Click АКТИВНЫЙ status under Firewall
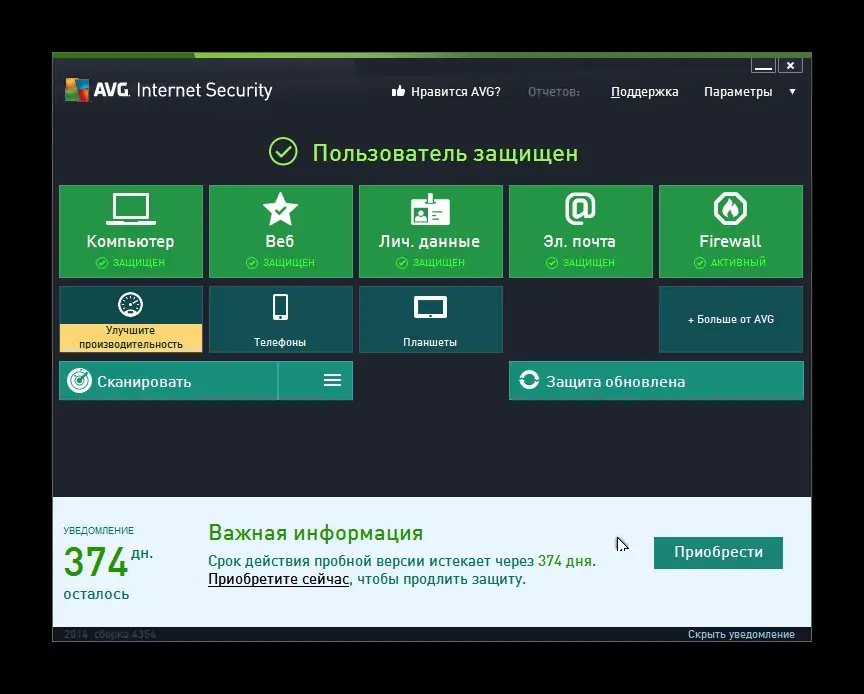 [730, 263]
